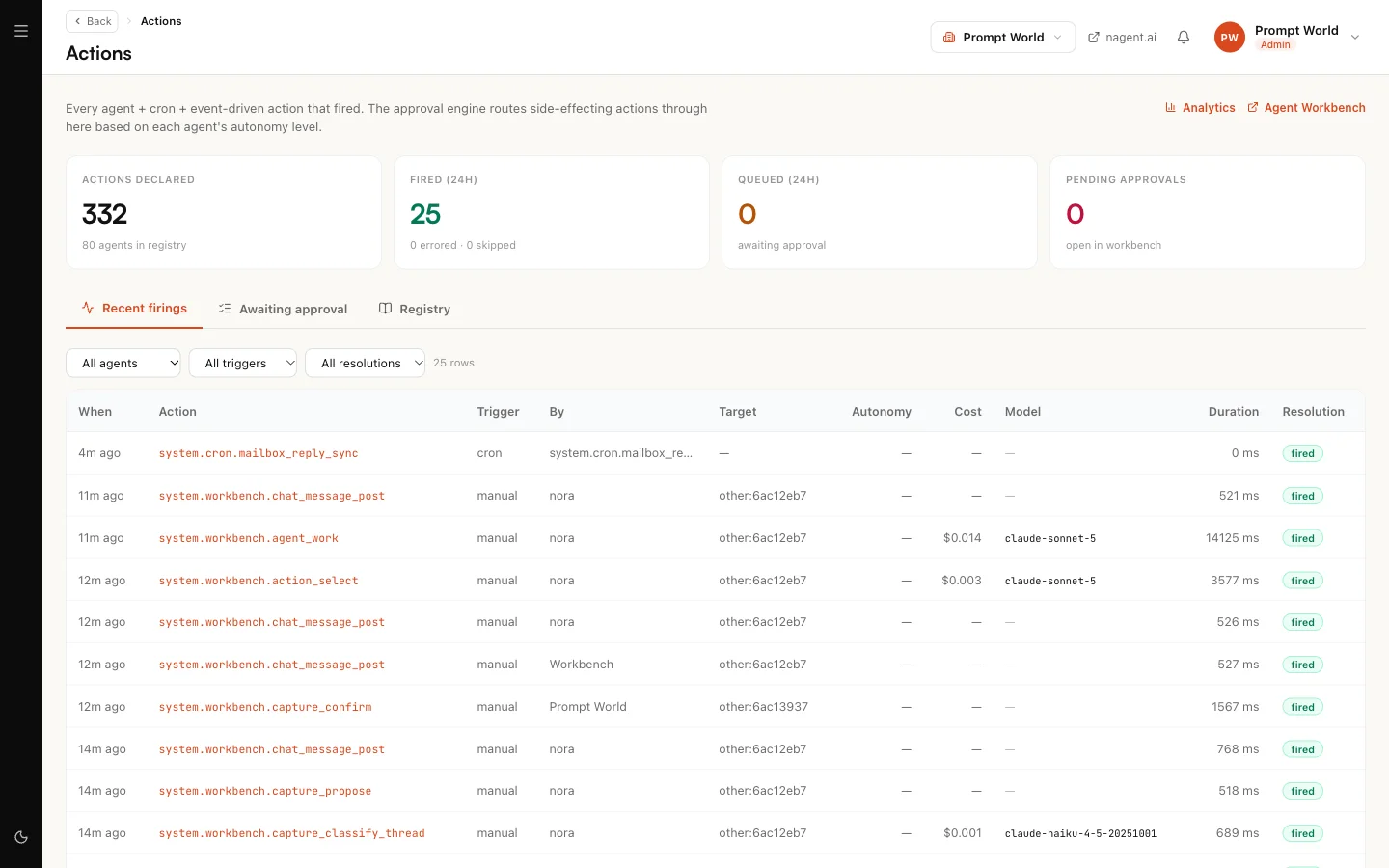The width and height of the screenshot is (1389, 868).
Task: Open system.workbench.capture_confirm action
Action: (265, 707)
